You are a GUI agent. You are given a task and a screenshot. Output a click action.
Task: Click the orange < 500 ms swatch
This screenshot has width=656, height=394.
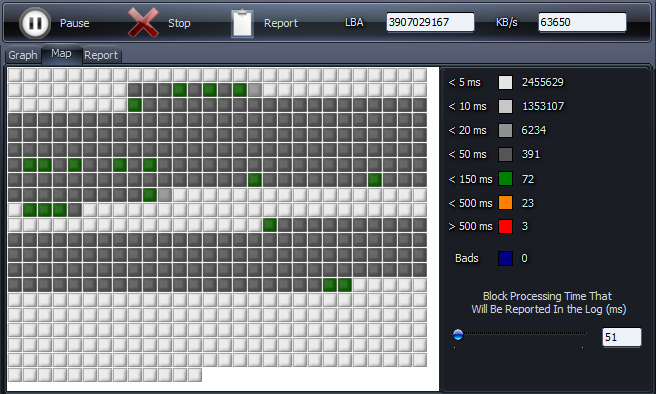point(505,202)
